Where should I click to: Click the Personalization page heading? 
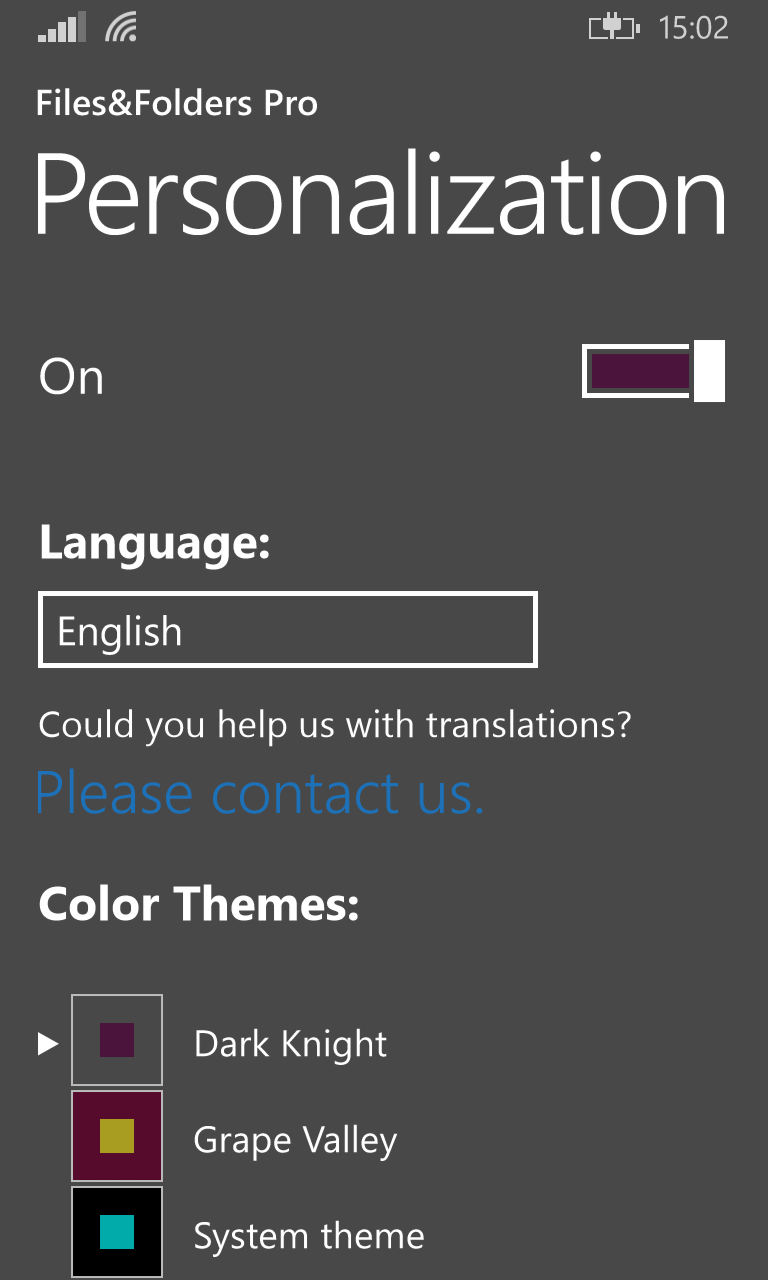381,195
